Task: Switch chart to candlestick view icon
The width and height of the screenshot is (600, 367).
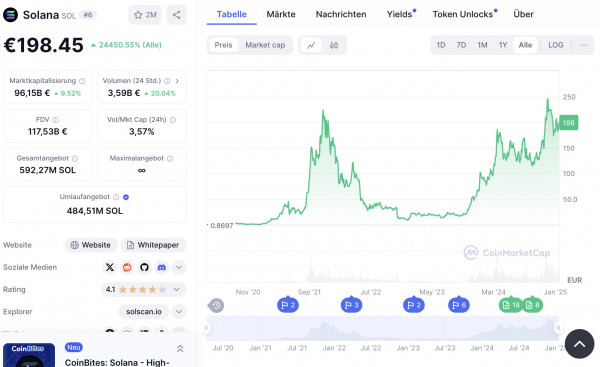Action: coord(334,45)
